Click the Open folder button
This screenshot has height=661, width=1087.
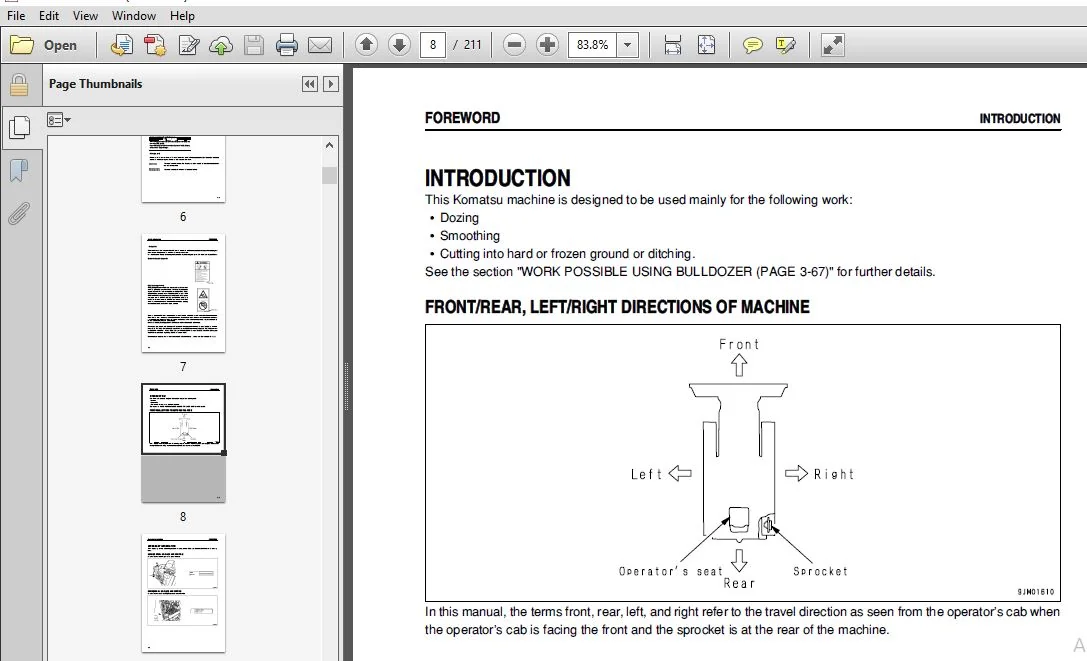tap(44, 45)
